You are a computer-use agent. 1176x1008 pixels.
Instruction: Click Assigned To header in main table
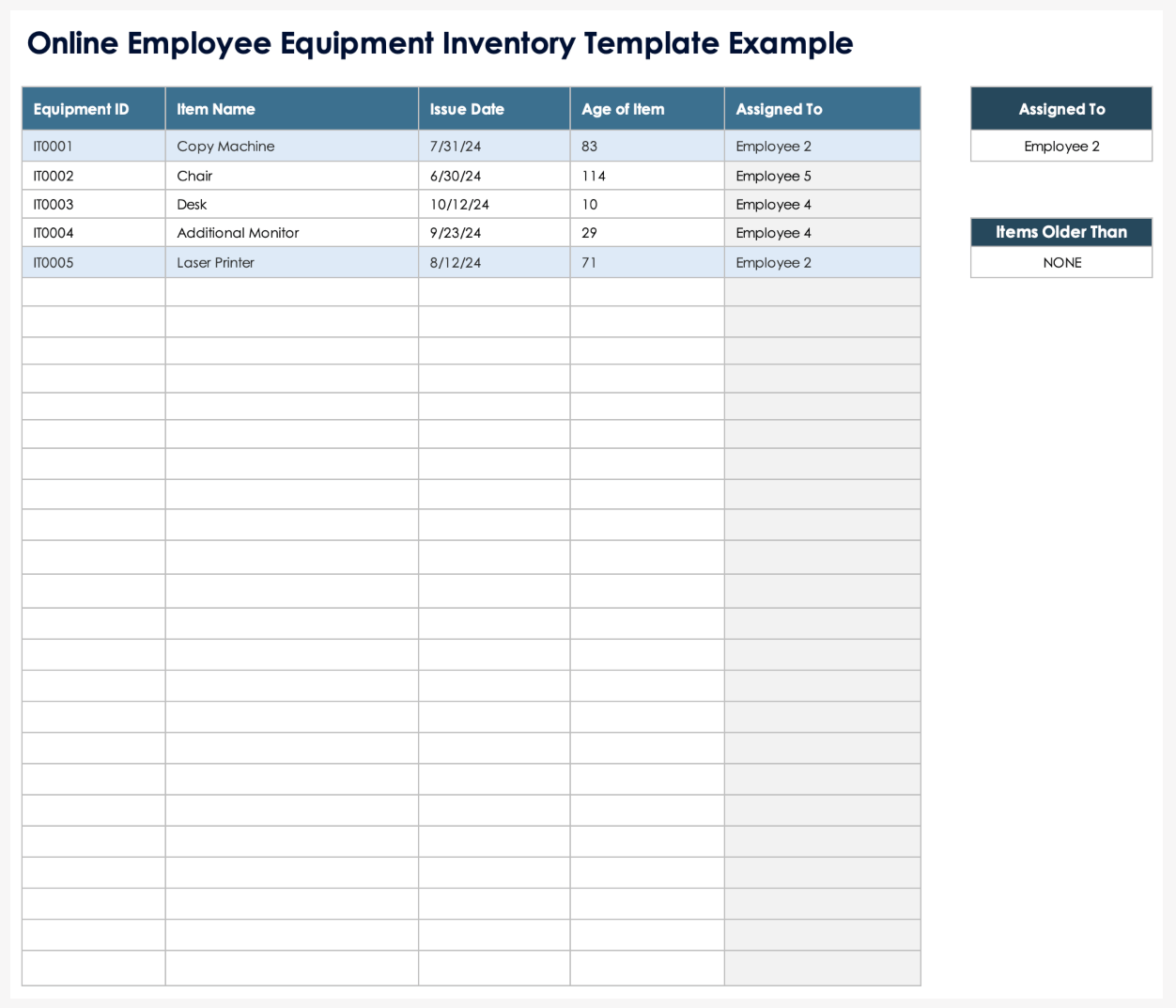822,109
